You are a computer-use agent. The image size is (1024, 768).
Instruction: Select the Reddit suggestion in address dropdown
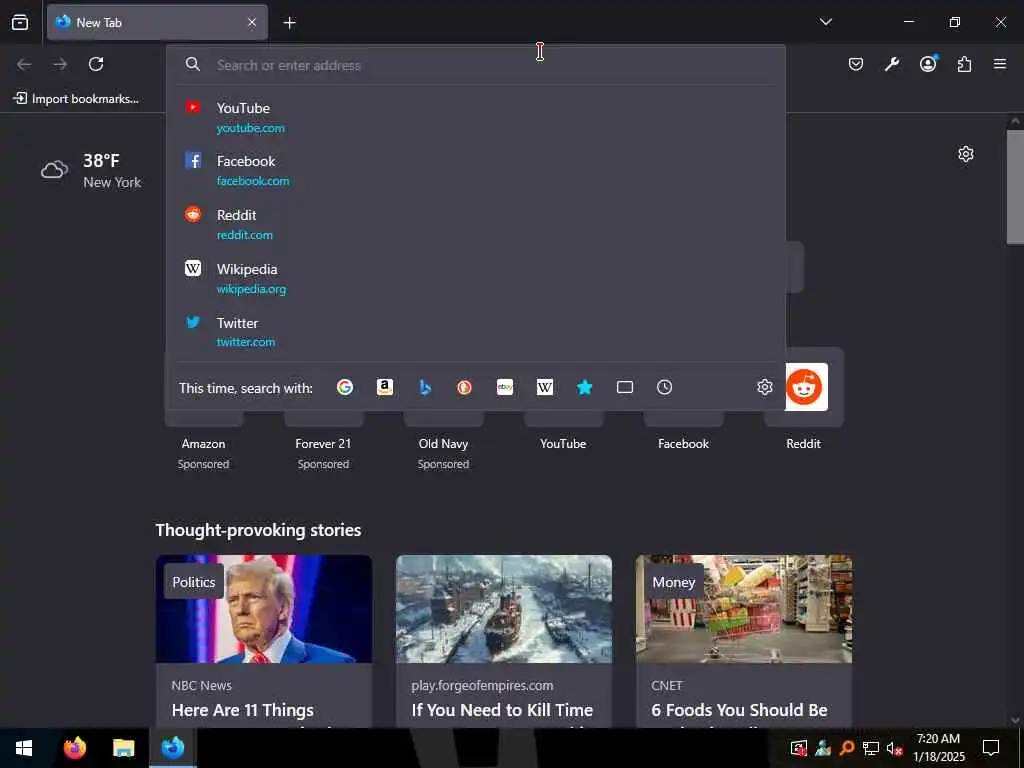(x=475, y=224)
